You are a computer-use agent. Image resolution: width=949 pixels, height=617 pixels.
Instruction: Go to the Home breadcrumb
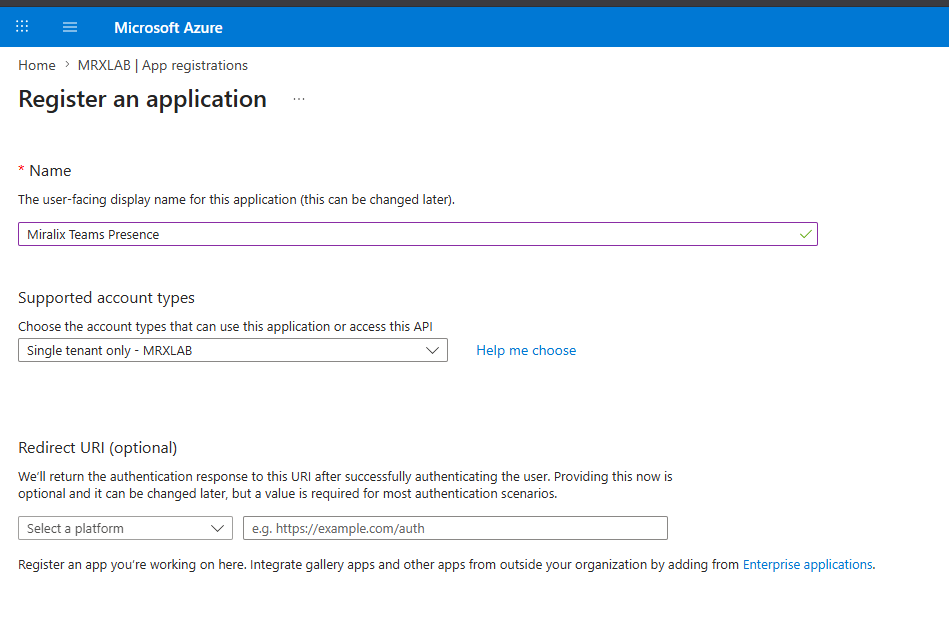click(37, 65)
